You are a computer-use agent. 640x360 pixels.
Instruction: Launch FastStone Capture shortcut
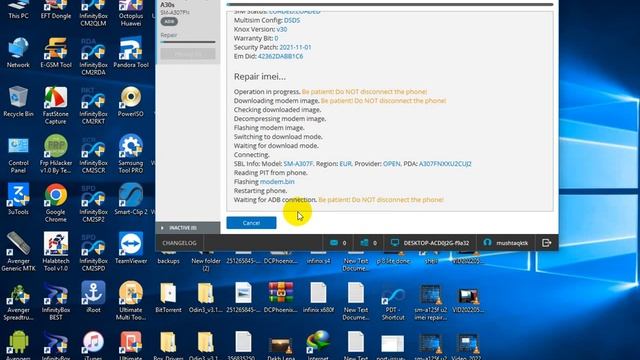coord(56,105)
